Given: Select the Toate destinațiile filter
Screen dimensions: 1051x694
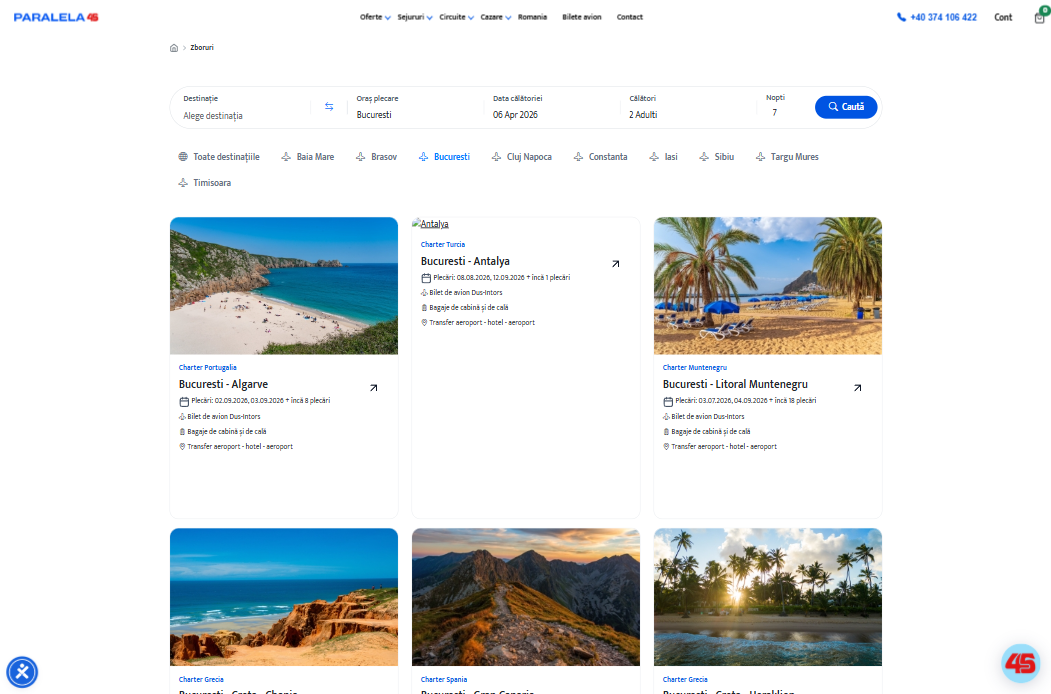Looking at the screenshot, I should click(219, 157).
